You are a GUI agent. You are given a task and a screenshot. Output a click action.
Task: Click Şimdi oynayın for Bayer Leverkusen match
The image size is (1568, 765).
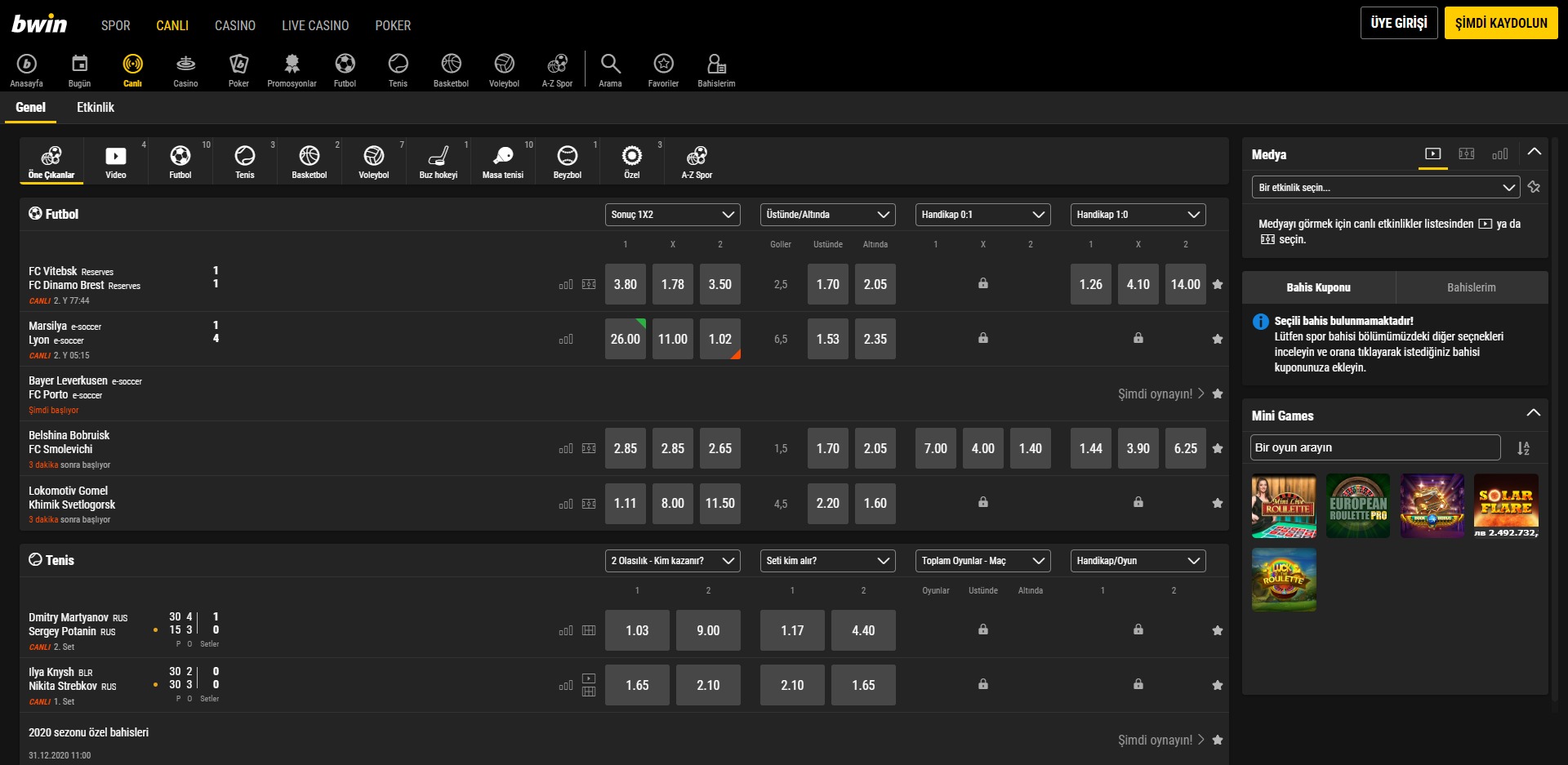1160,394
